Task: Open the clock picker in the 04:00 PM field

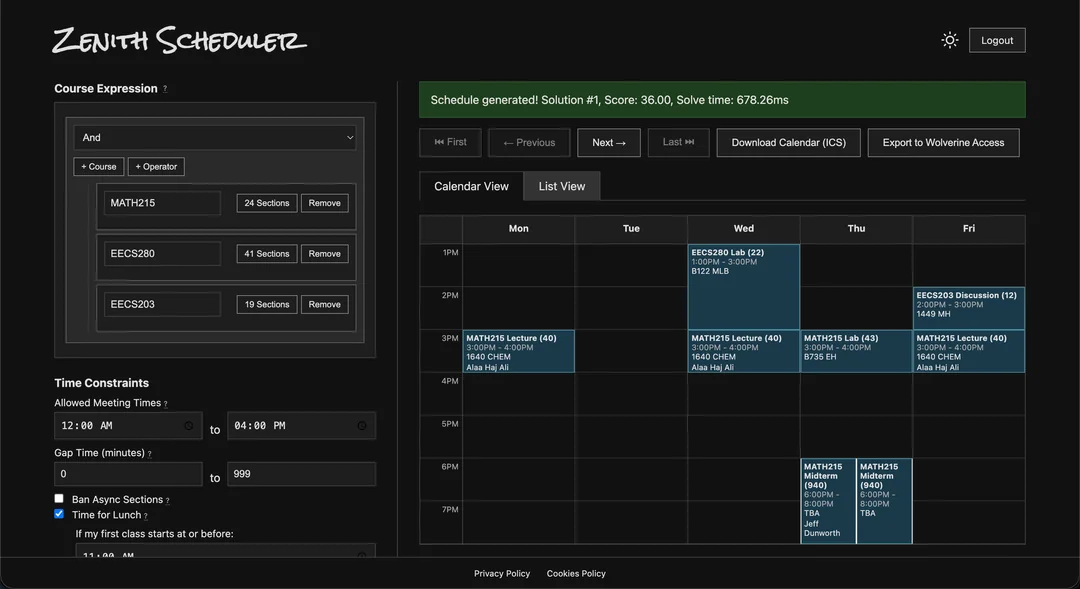Action: 364,426
